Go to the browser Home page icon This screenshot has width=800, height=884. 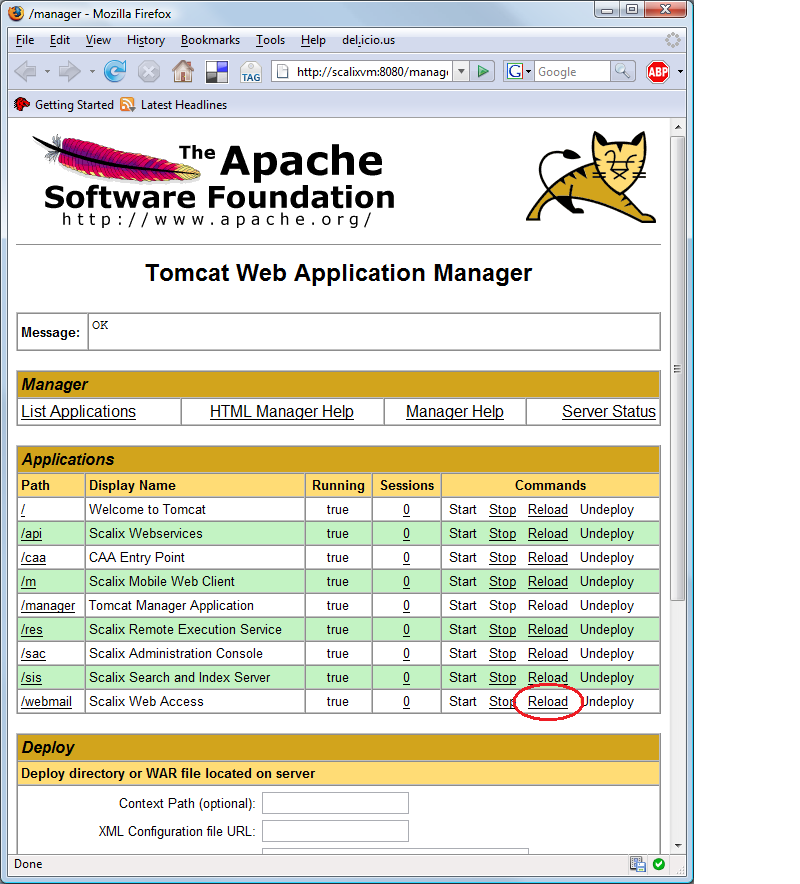182,71
